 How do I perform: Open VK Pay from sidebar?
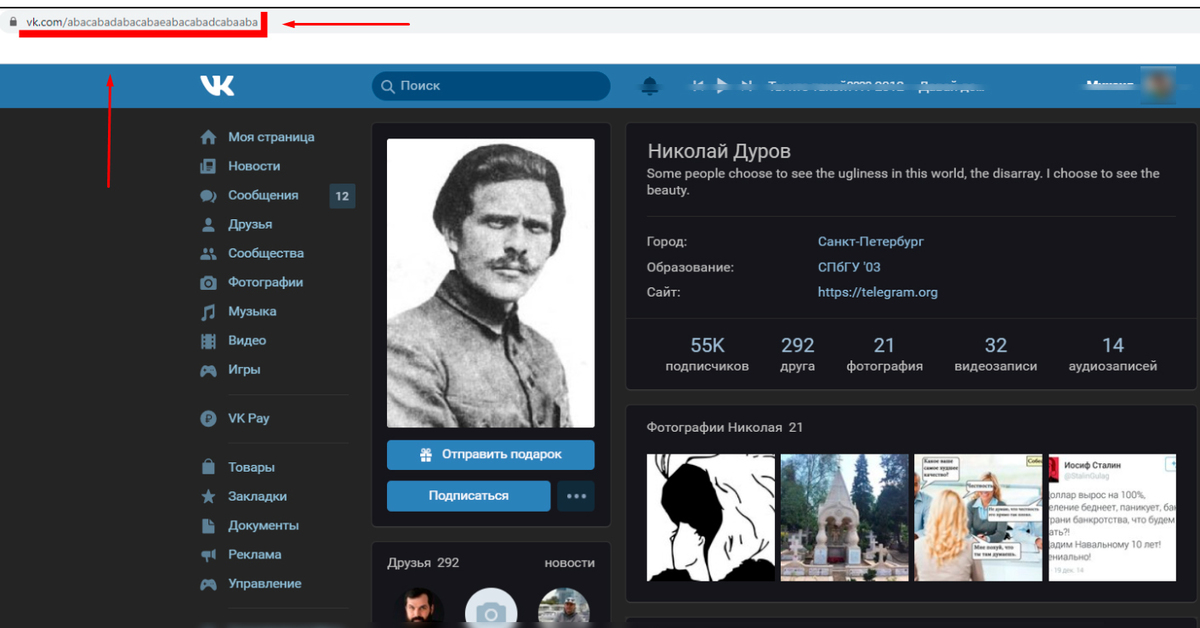tap(248, 418)
